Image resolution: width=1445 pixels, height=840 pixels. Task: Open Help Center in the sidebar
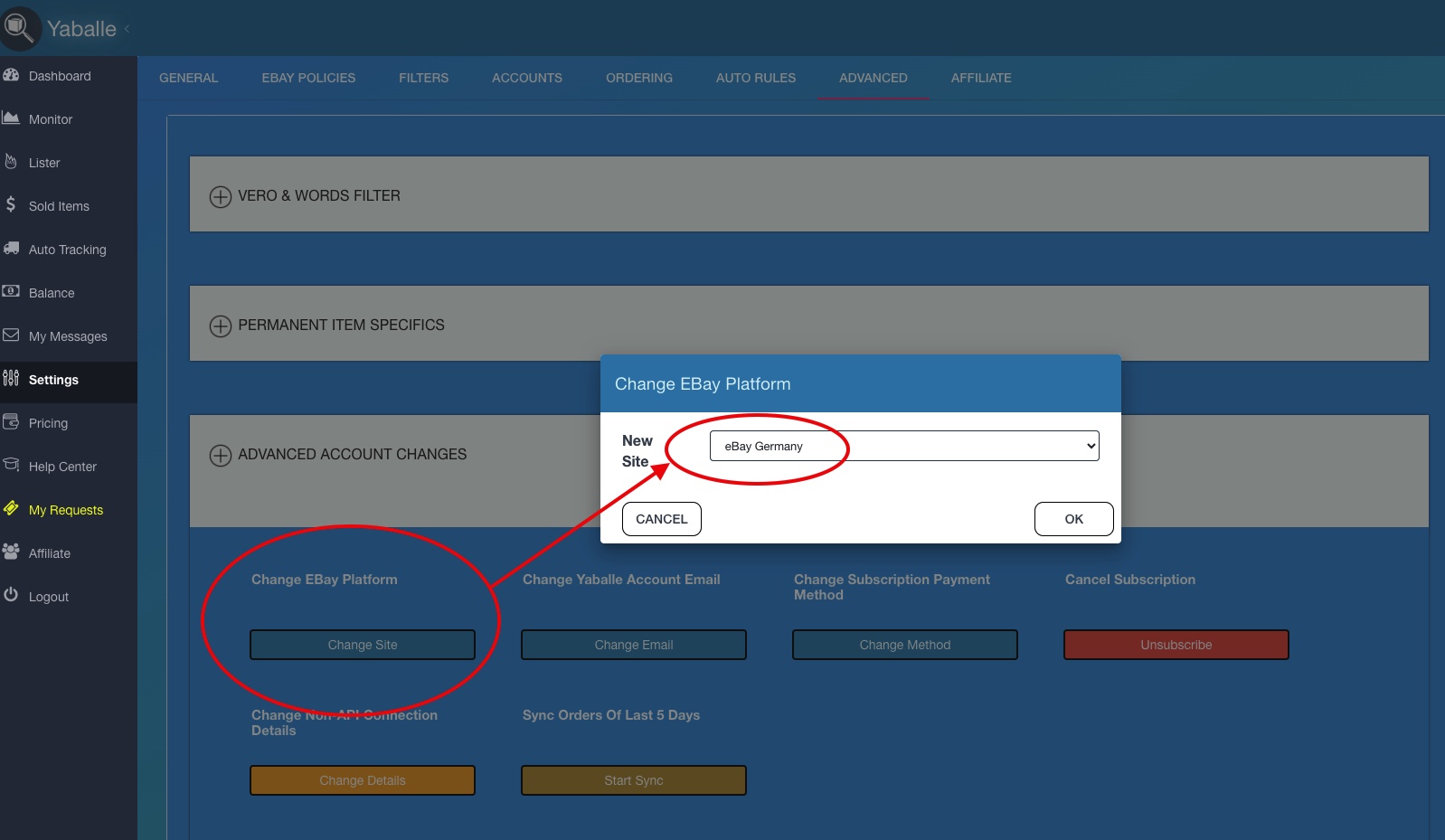coord(62,467)
